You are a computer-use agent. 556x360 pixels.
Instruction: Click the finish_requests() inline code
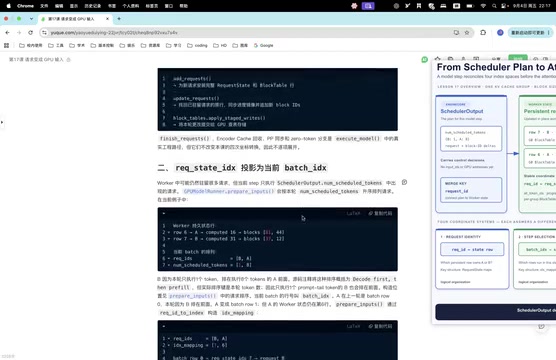(x=185, y=139)
